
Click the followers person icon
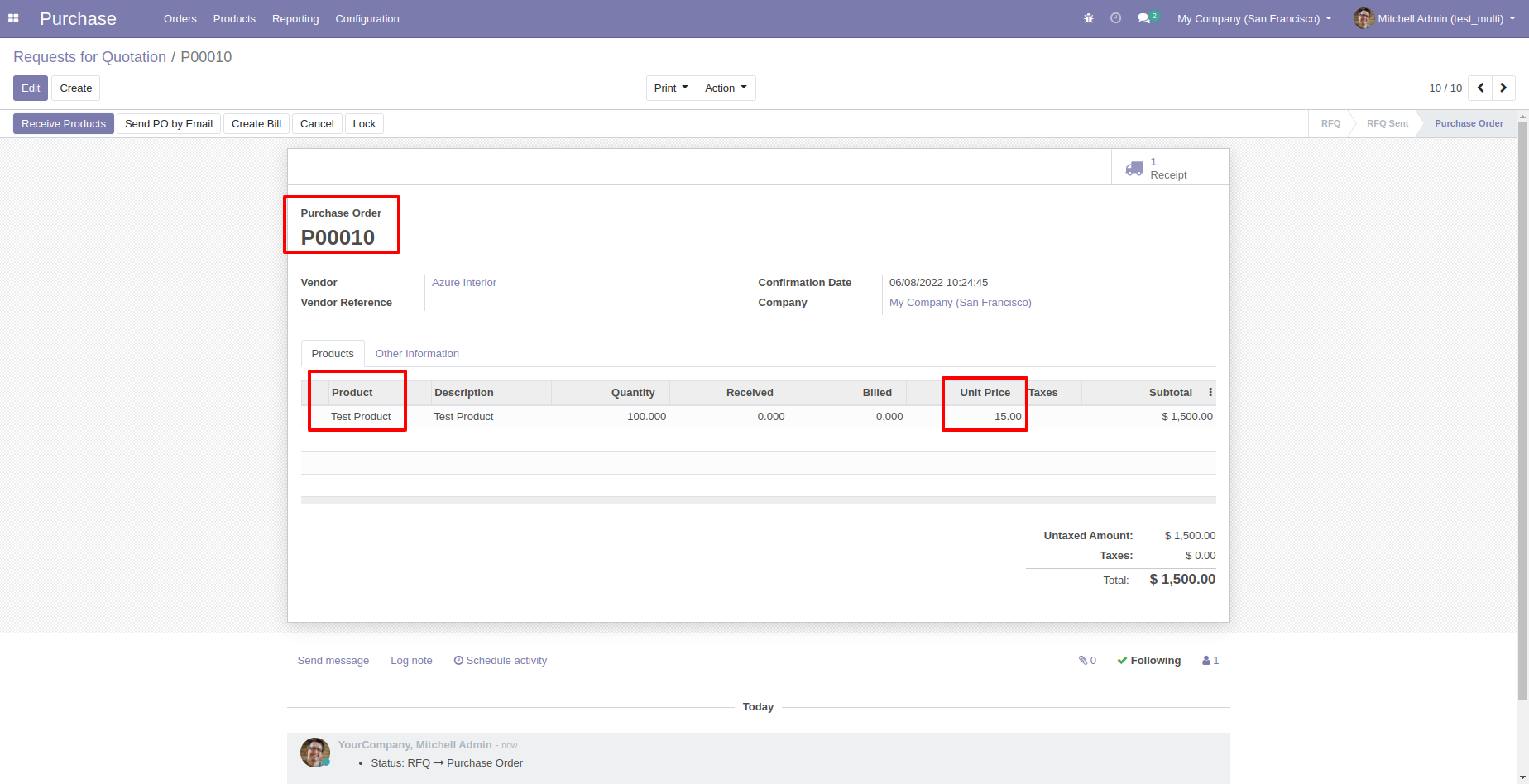point(1206,660)
